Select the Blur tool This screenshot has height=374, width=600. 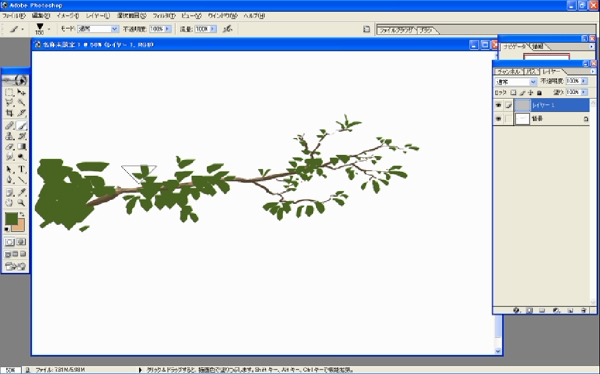click(10, 157)
